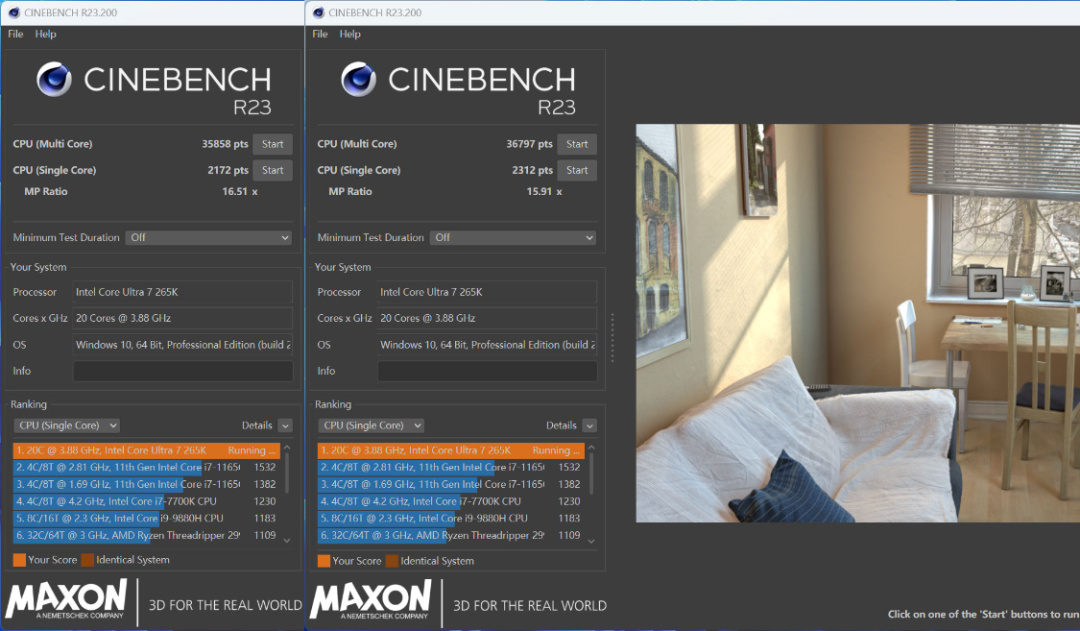Click the 16.51 x MP Ratio value
Screen dimensions: 1080x631
click(240, 192)
